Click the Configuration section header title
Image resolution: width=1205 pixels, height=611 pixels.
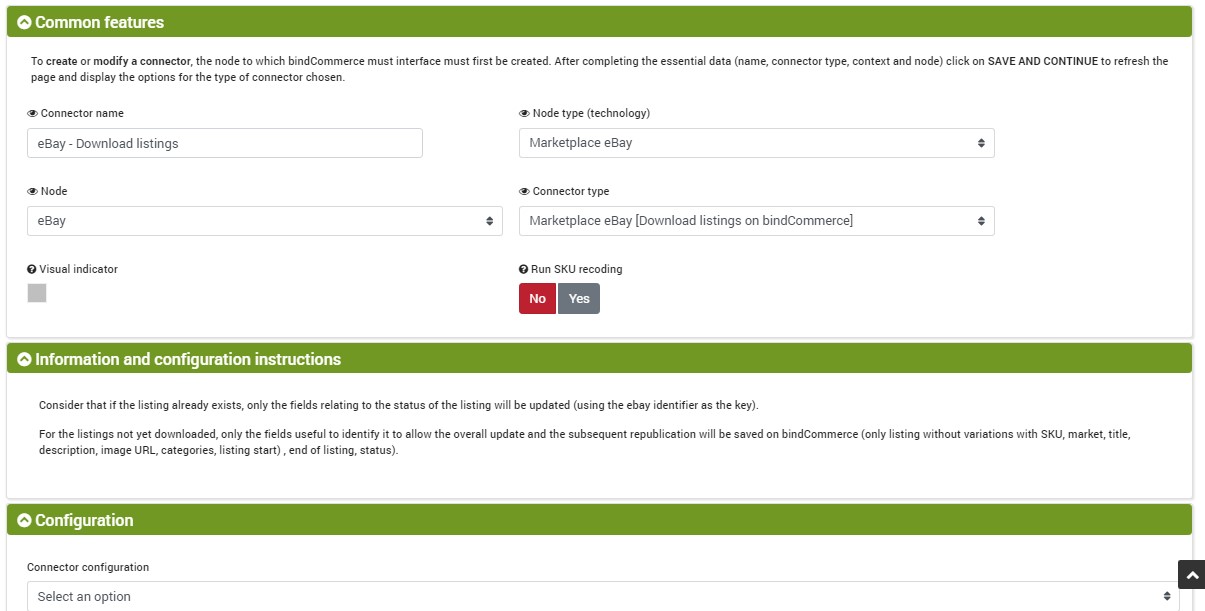tap(84, 520)
